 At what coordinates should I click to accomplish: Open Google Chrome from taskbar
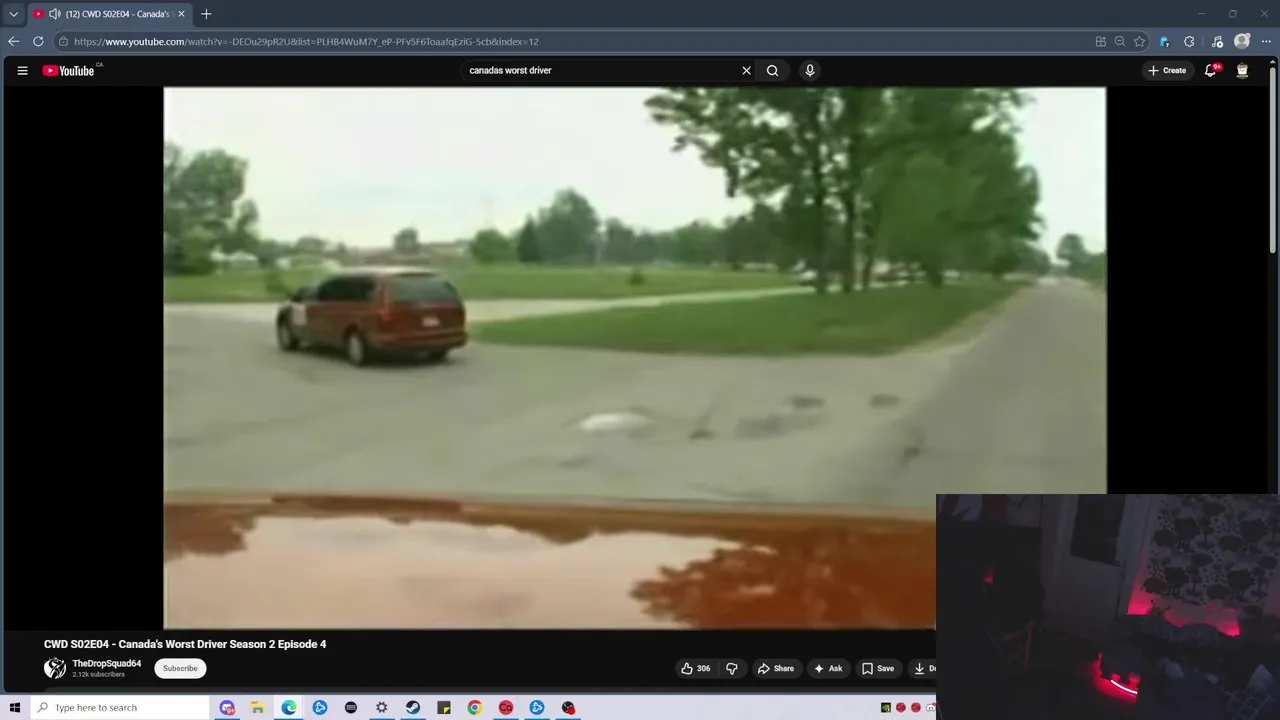(475, 707)
